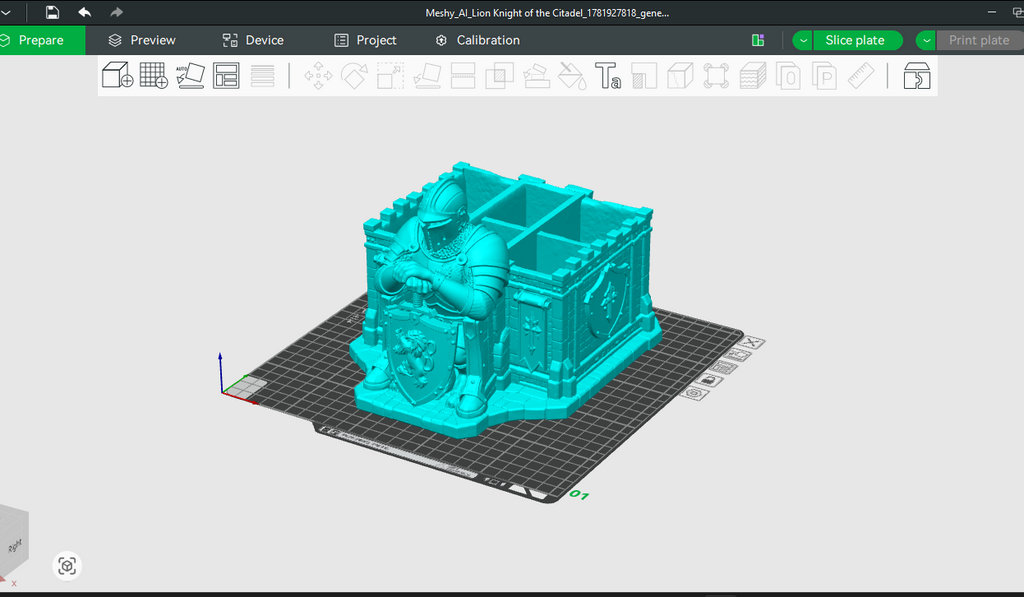Undo the last action
The width and height of the screenshot is (1024, 597).
coord(84,12)
